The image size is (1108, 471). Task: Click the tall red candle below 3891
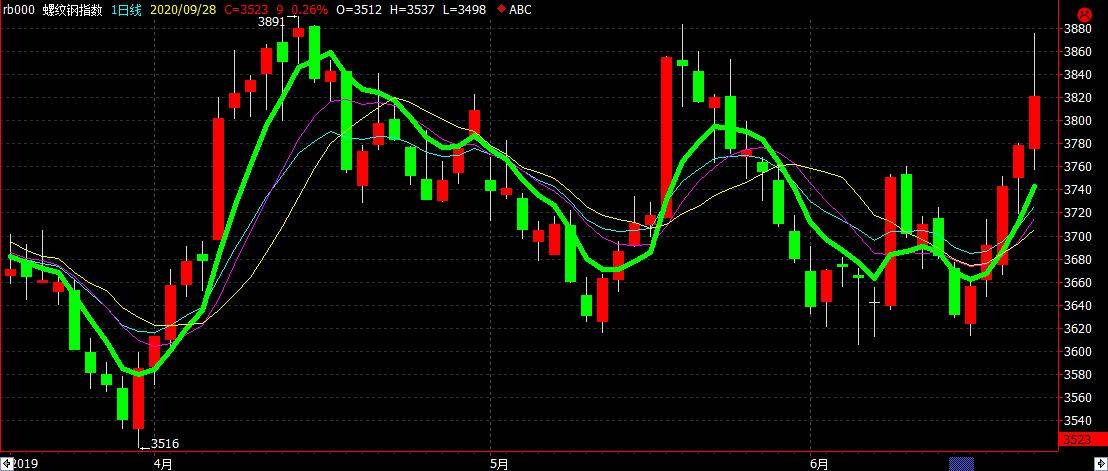[x=218, y=179]
